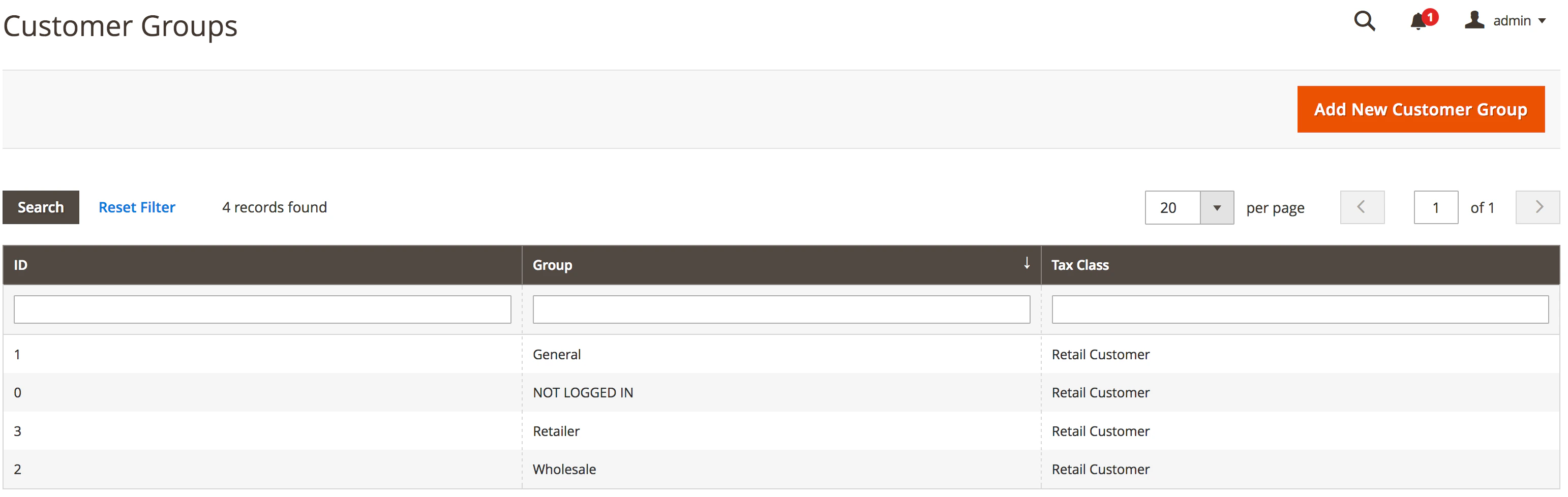1568x497 pixels.
Task: Click the magnifier in the top bar
Action: click(x=1364, y=21)
